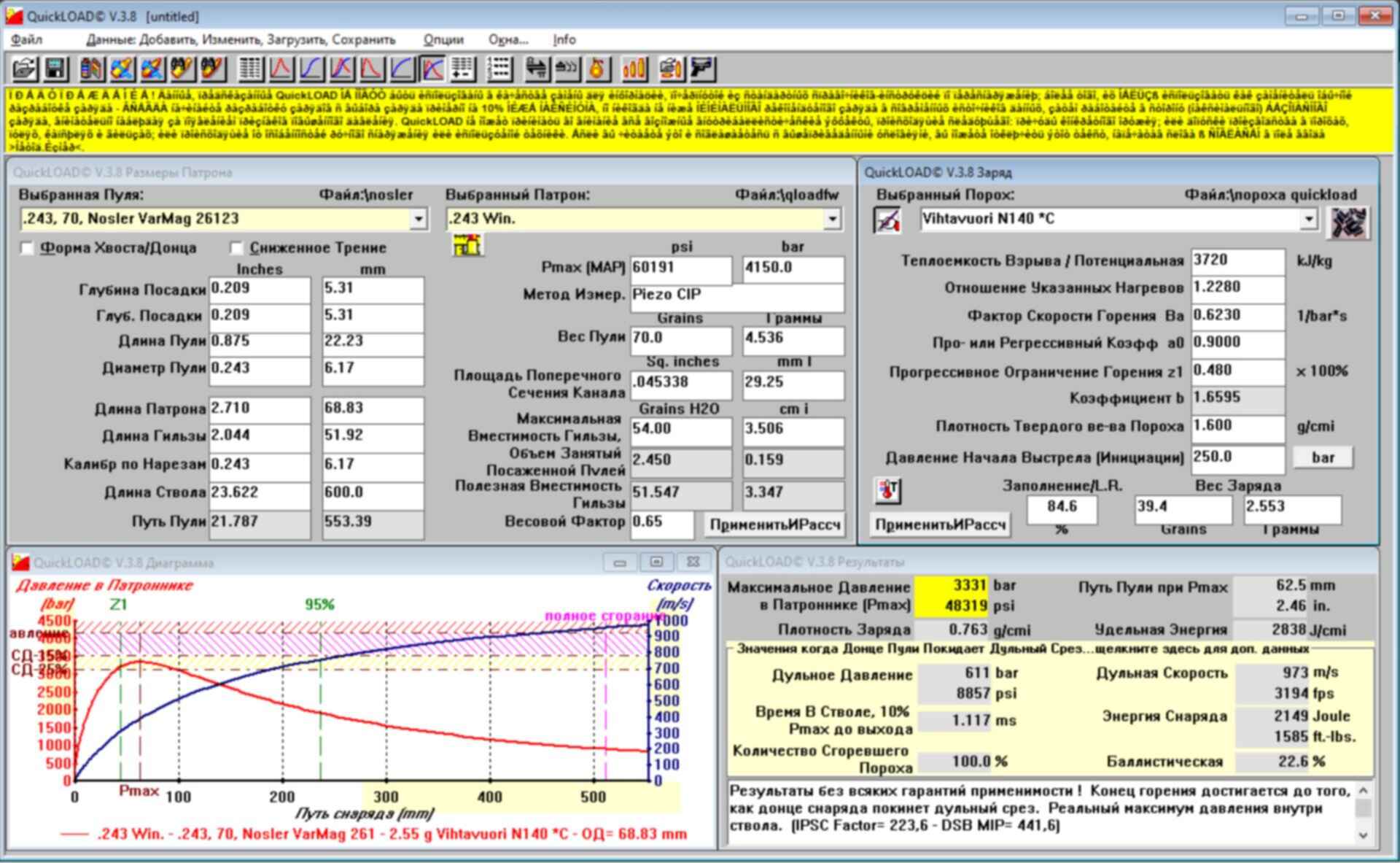Click the second blue rising curve icon

pyautogui.click(x=402, y=69)
